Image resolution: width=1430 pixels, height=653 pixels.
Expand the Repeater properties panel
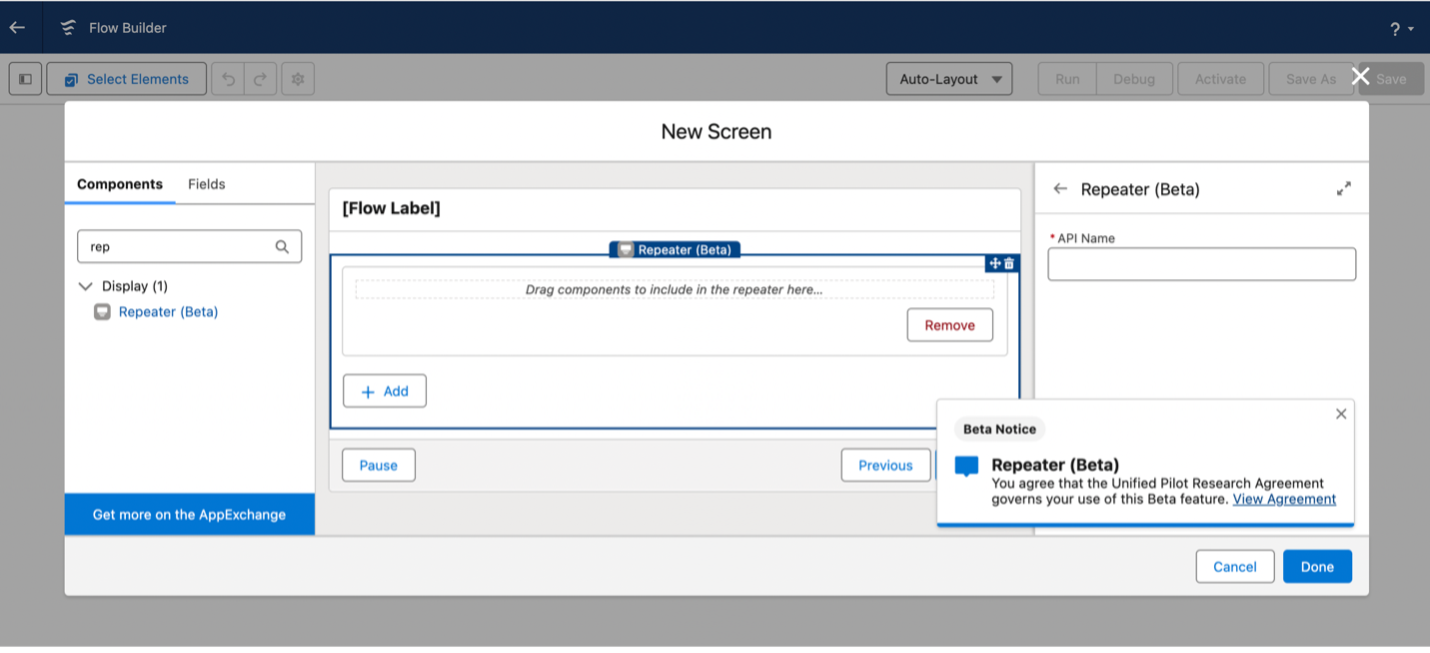[1343, 189]
